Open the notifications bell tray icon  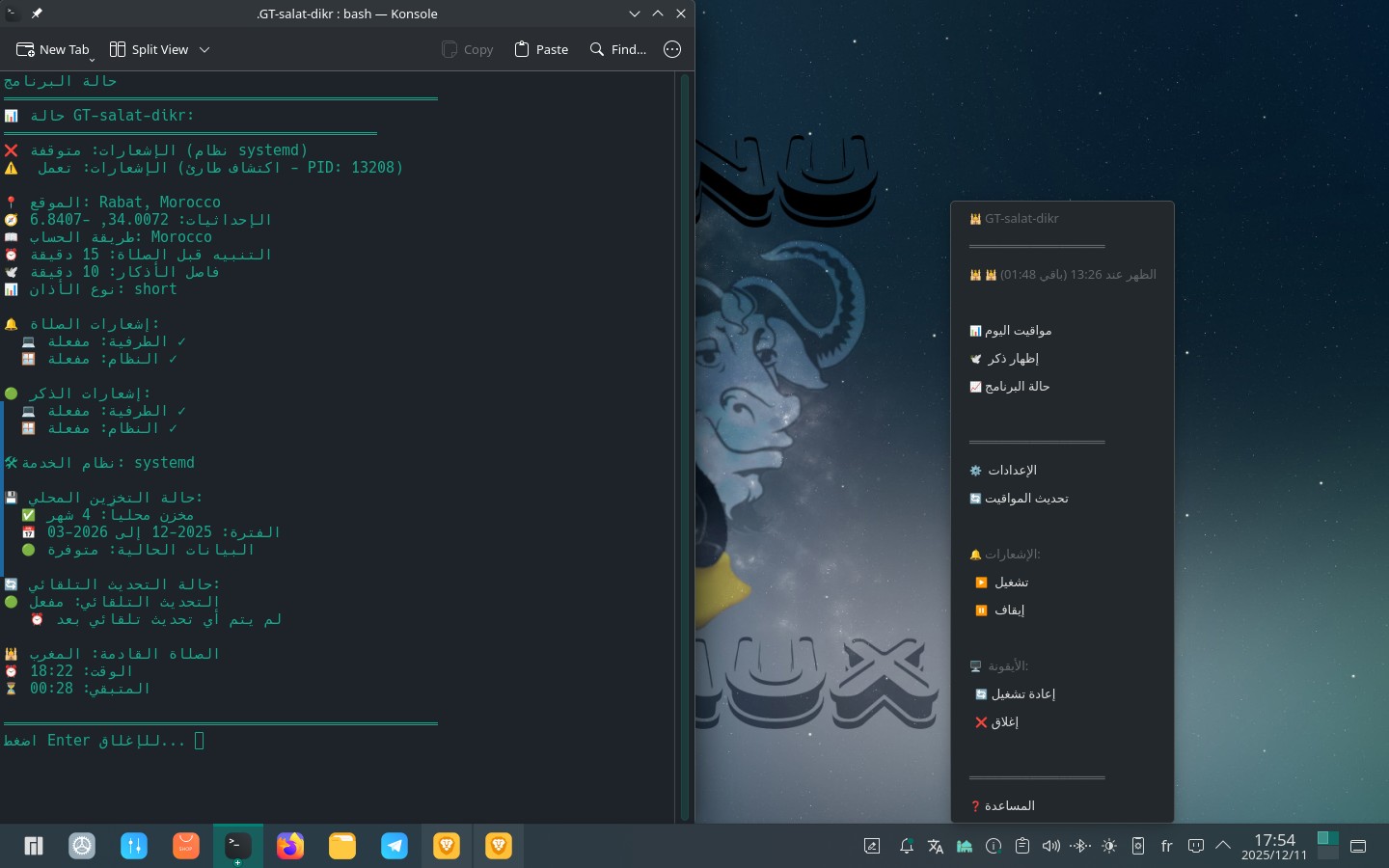(x=906, y=846)
